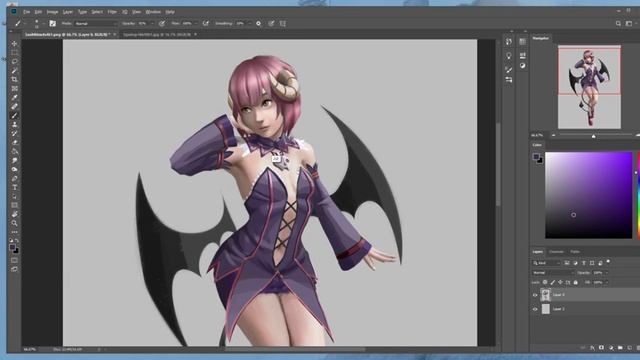Filter layers by pixel layers icon

(567, 263)
